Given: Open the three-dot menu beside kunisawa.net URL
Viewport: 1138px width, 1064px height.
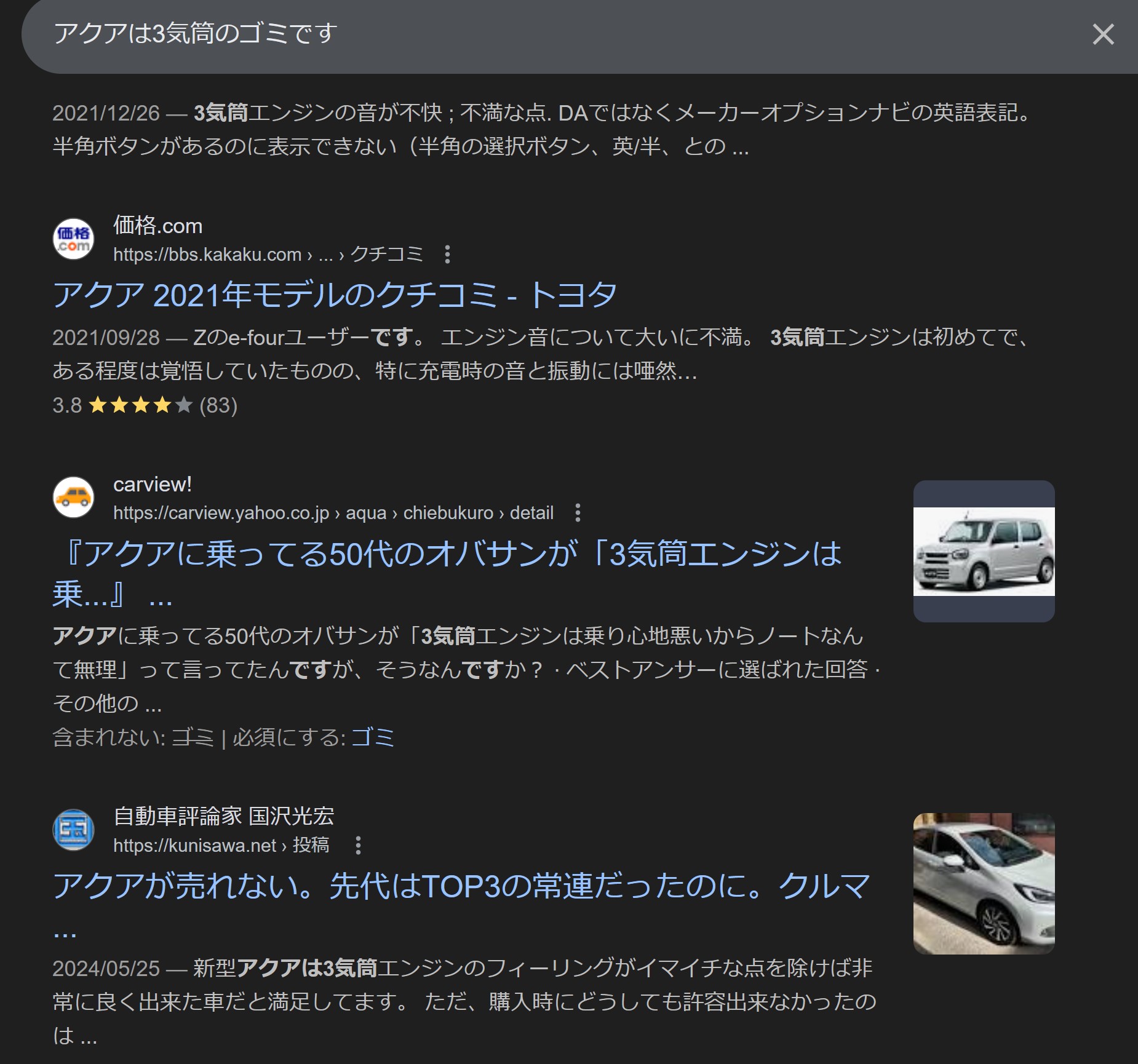Looking at the screenshot, I should tap(358, 846).
